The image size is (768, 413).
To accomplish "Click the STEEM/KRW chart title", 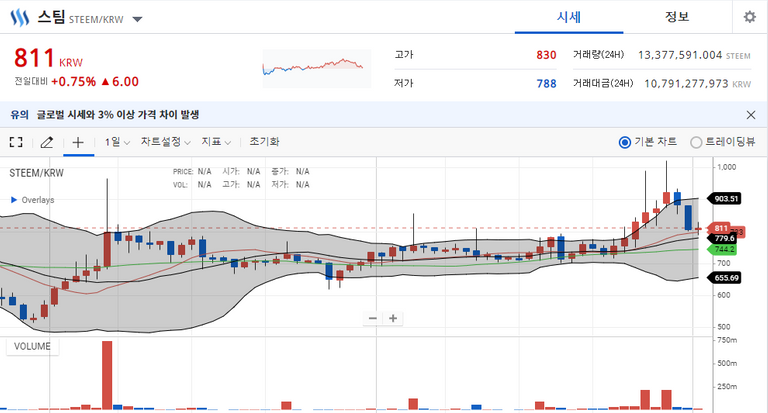I will point(36,173).
